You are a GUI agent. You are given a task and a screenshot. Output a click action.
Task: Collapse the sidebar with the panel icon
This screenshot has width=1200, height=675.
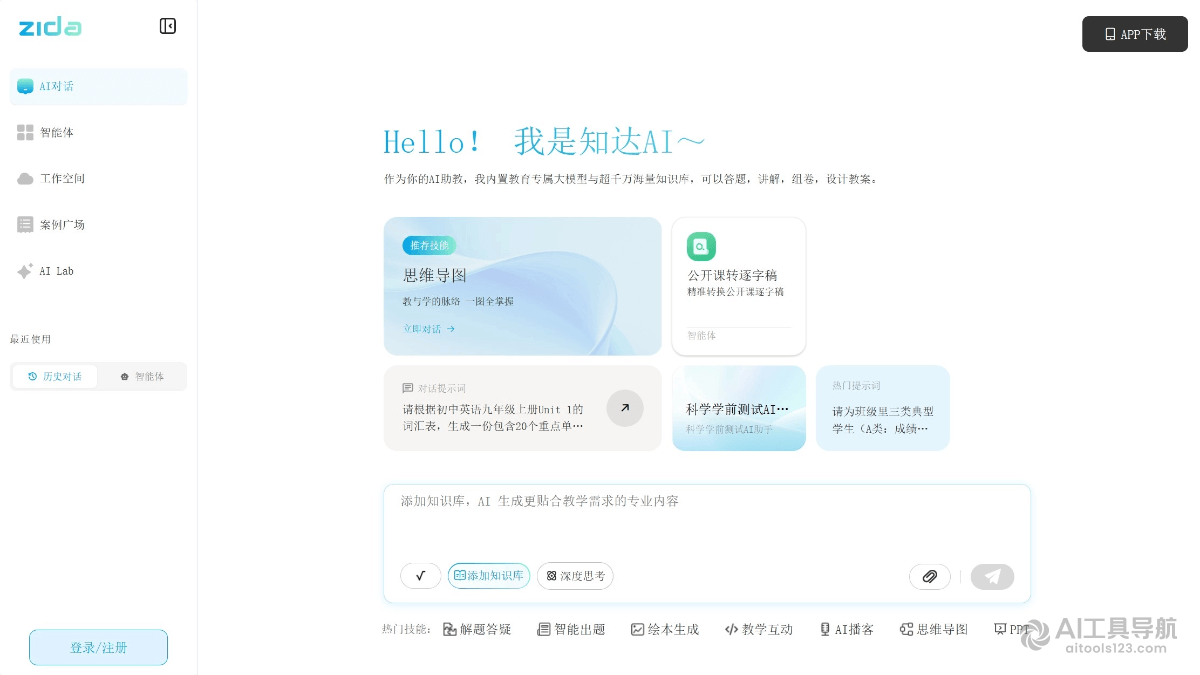click(x=168, y=26)
